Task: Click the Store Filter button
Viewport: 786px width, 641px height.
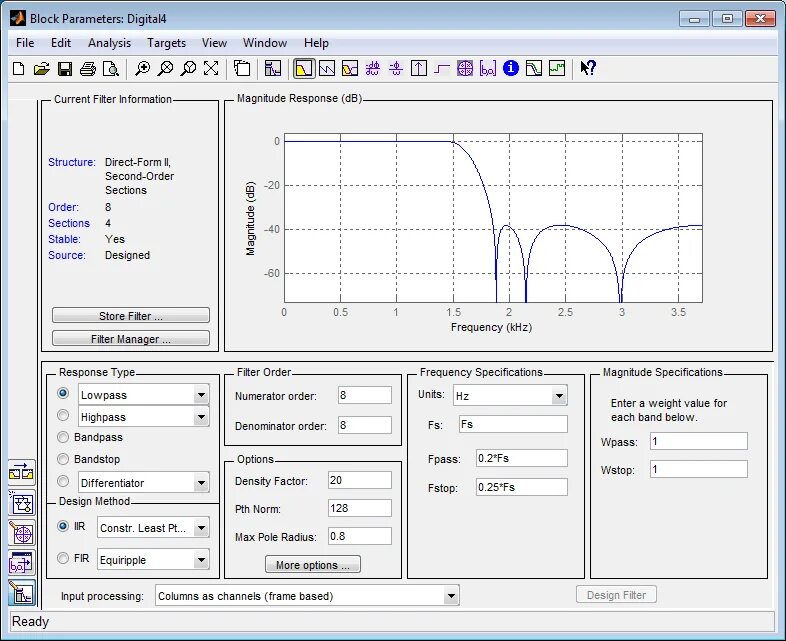Action: (x=131, y=316)
